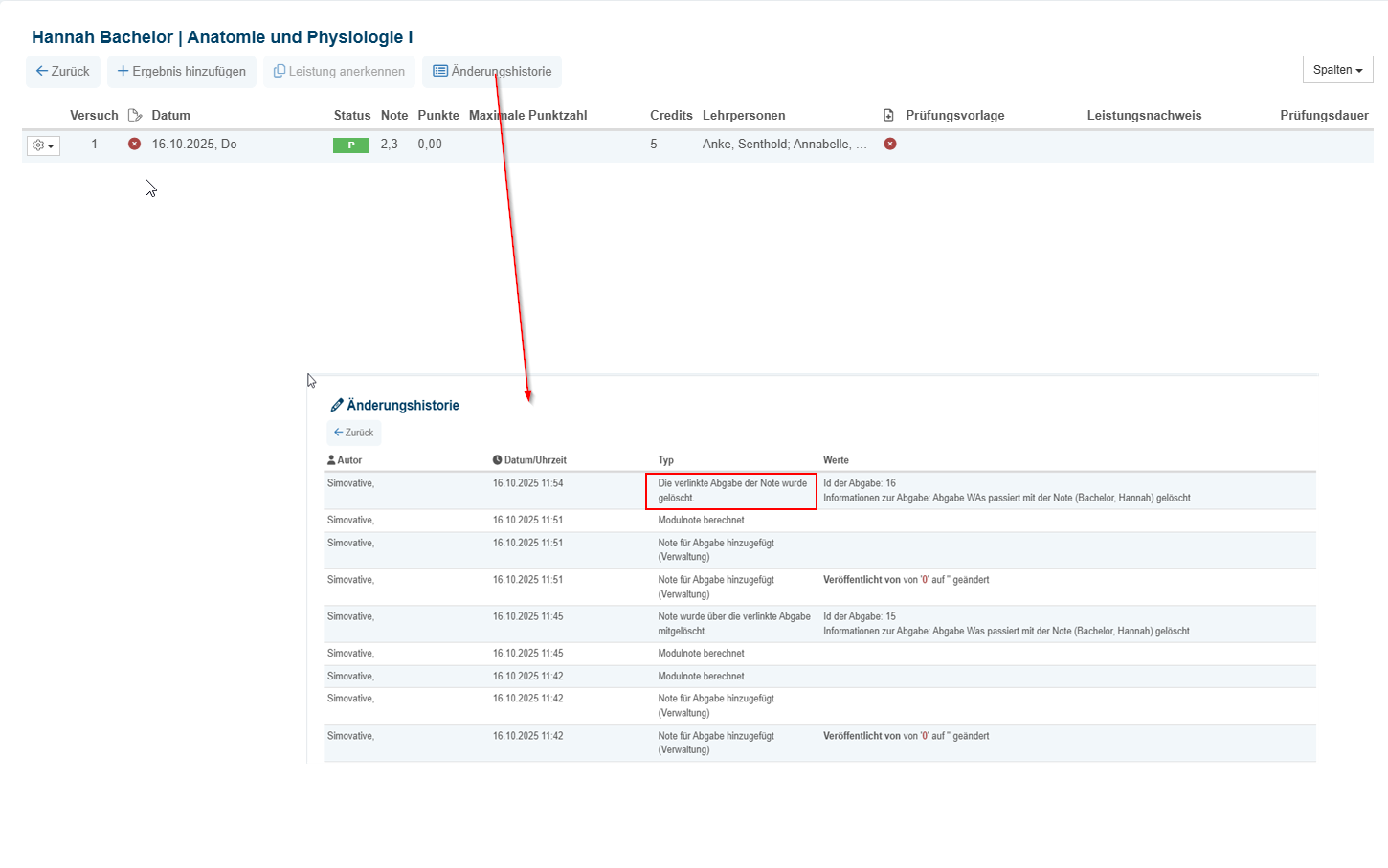Select entry 'Die verlinkte Abgabe der Note wurde gelöscht'

pyautogui.click(x=732, y=490)
